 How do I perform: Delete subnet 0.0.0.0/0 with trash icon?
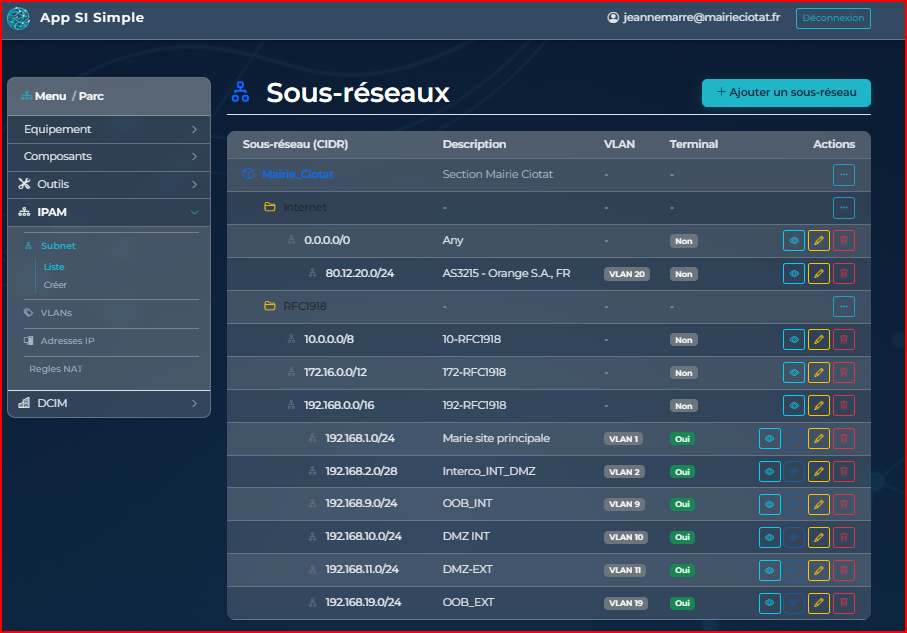click(x=844, y=241)
